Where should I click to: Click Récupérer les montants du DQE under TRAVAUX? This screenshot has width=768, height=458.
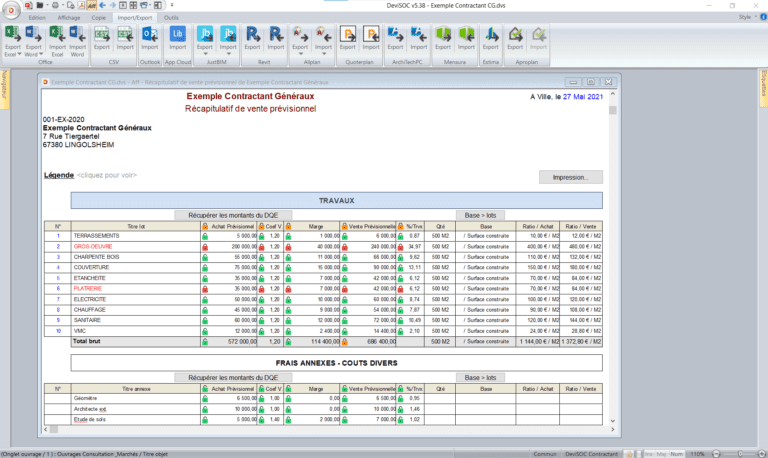tap(233, 215)
